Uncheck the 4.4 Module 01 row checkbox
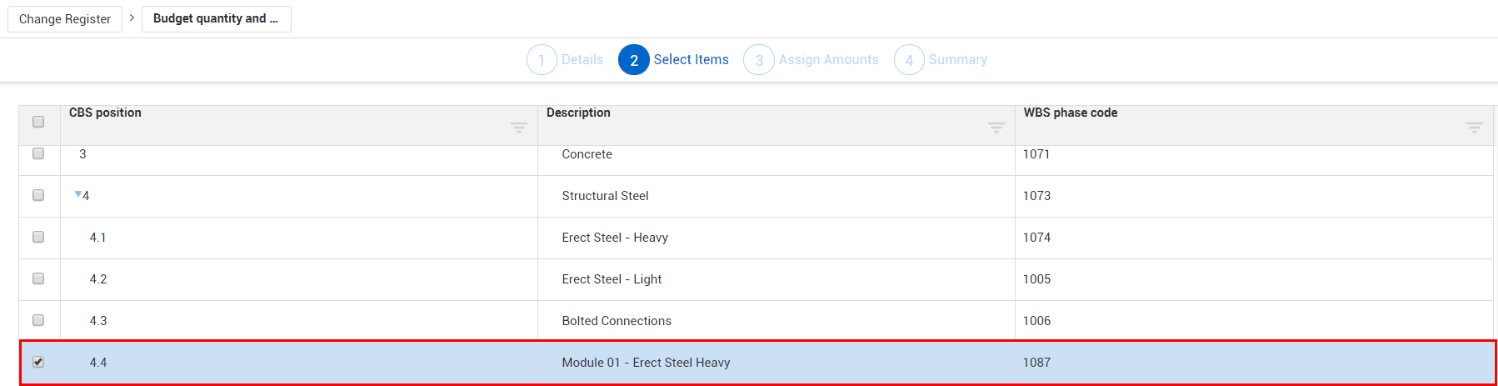Viewport: 1498px width, 386px height. click(x=38, y=363)
